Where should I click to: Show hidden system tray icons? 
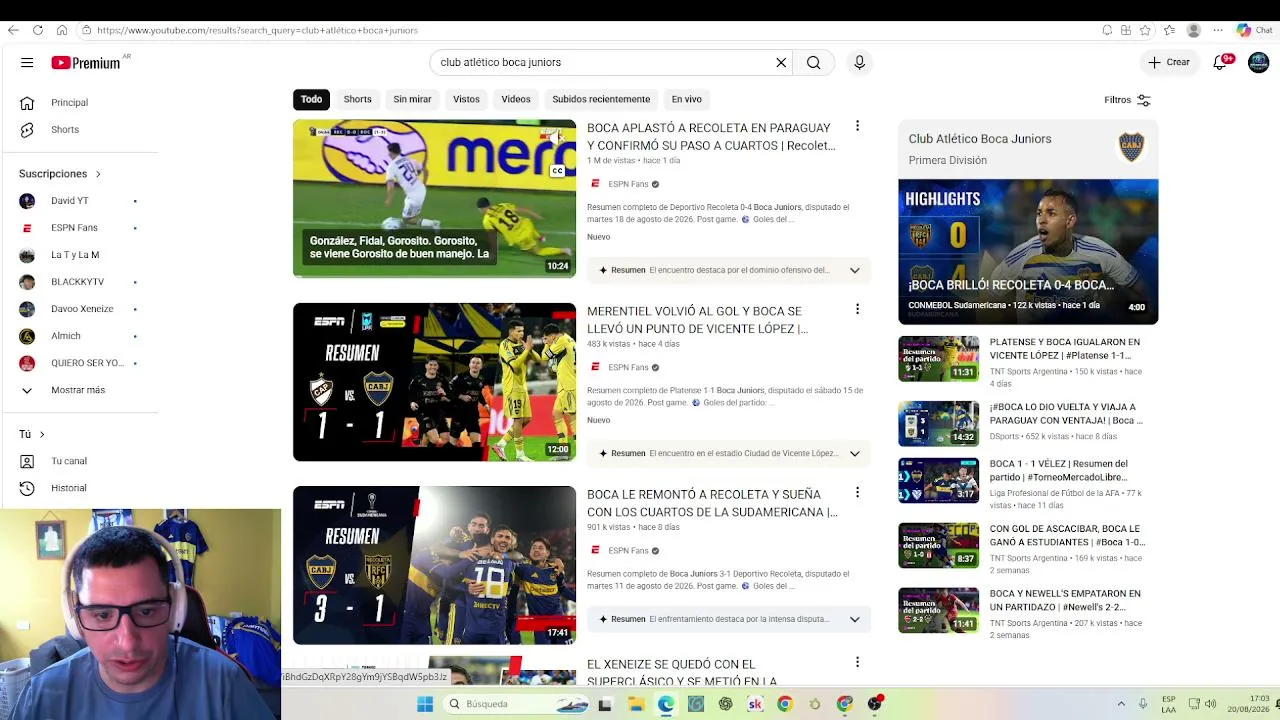coord(1121,704)
